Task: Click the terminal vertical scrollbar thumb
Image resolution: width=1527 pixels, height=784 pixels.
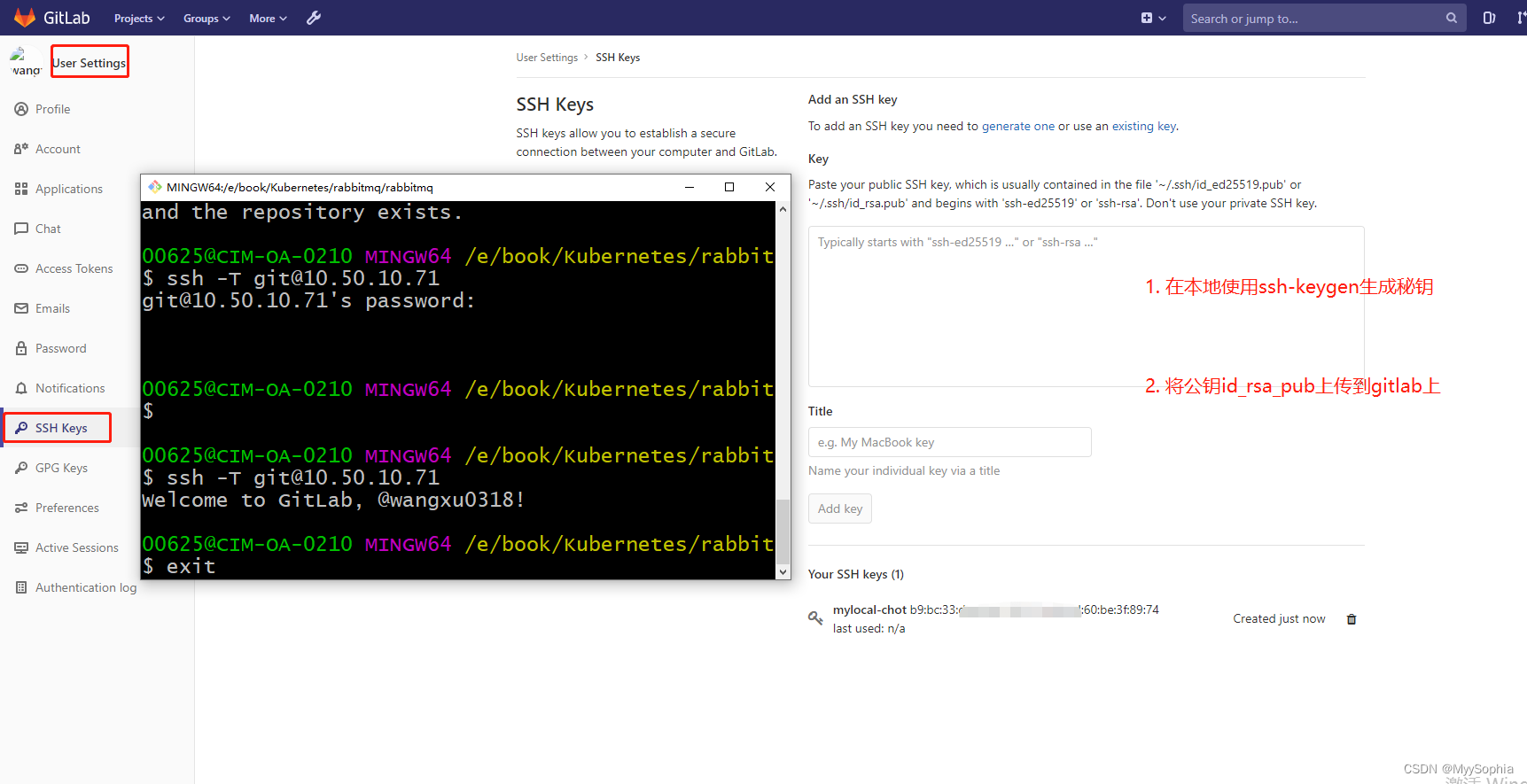Action: pyautogui.click(x=783, y=532)
